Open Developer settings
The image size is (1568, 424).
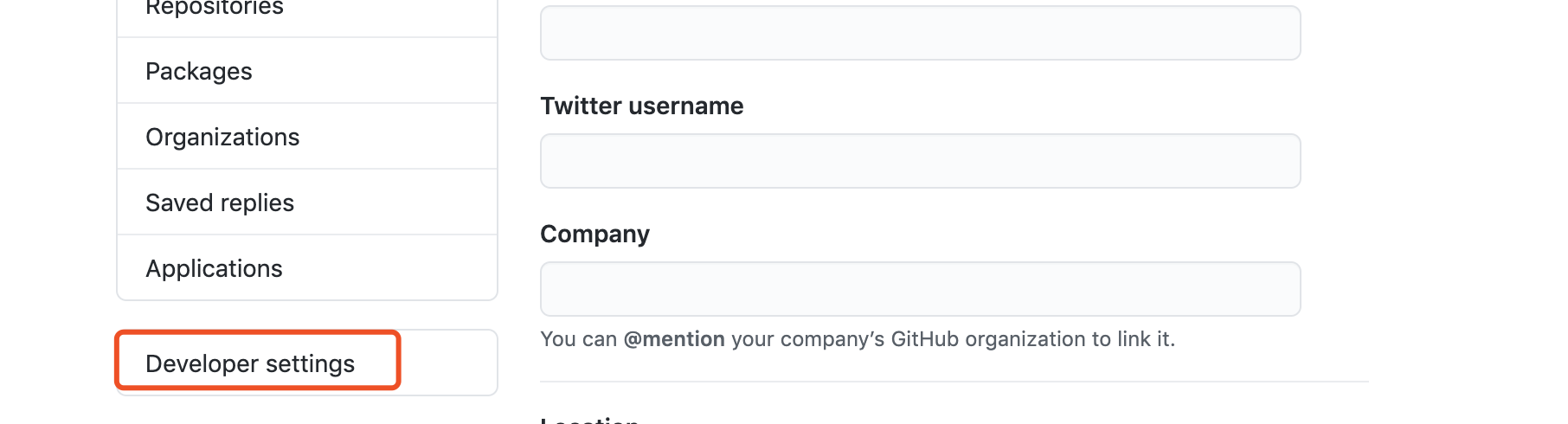[250, 363]
